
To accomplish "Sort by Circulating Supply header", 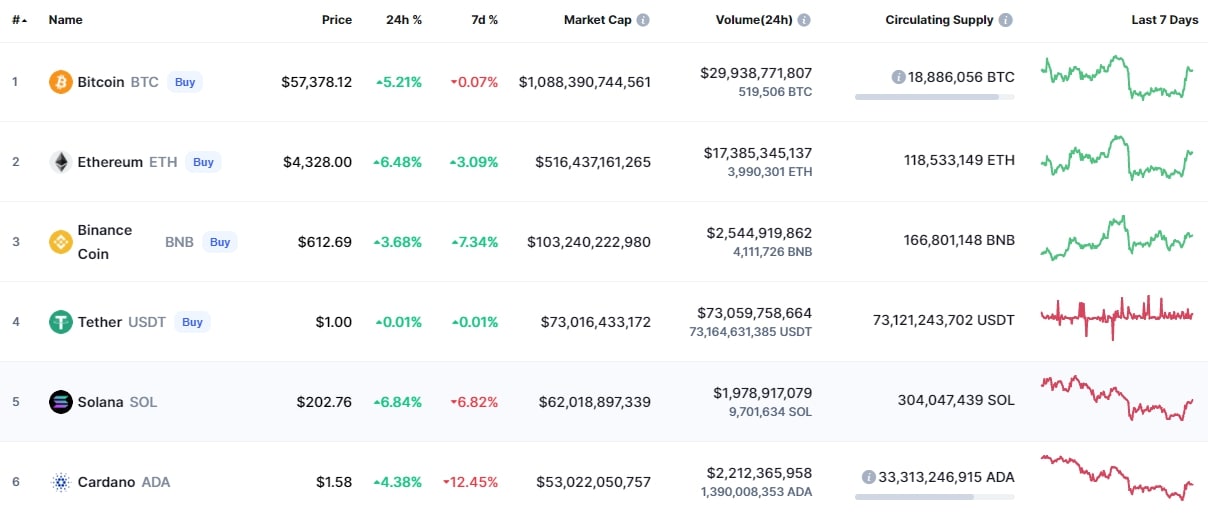I will coord(939,20).
